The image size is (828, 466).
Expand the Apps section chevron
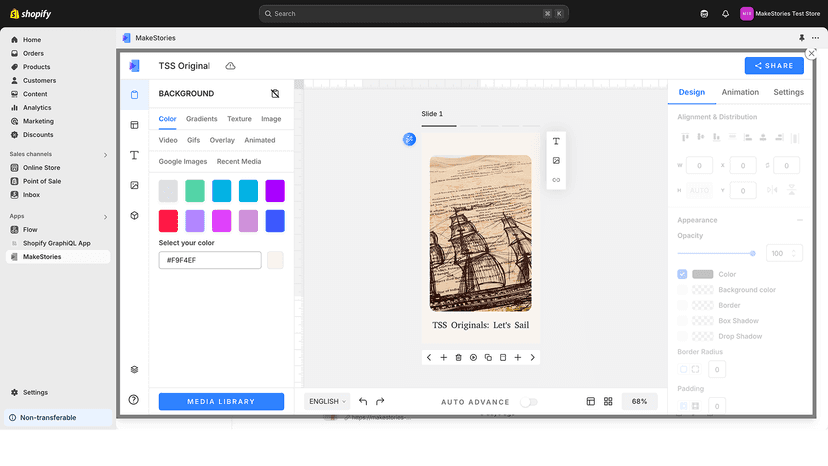(x=105, y=217)
